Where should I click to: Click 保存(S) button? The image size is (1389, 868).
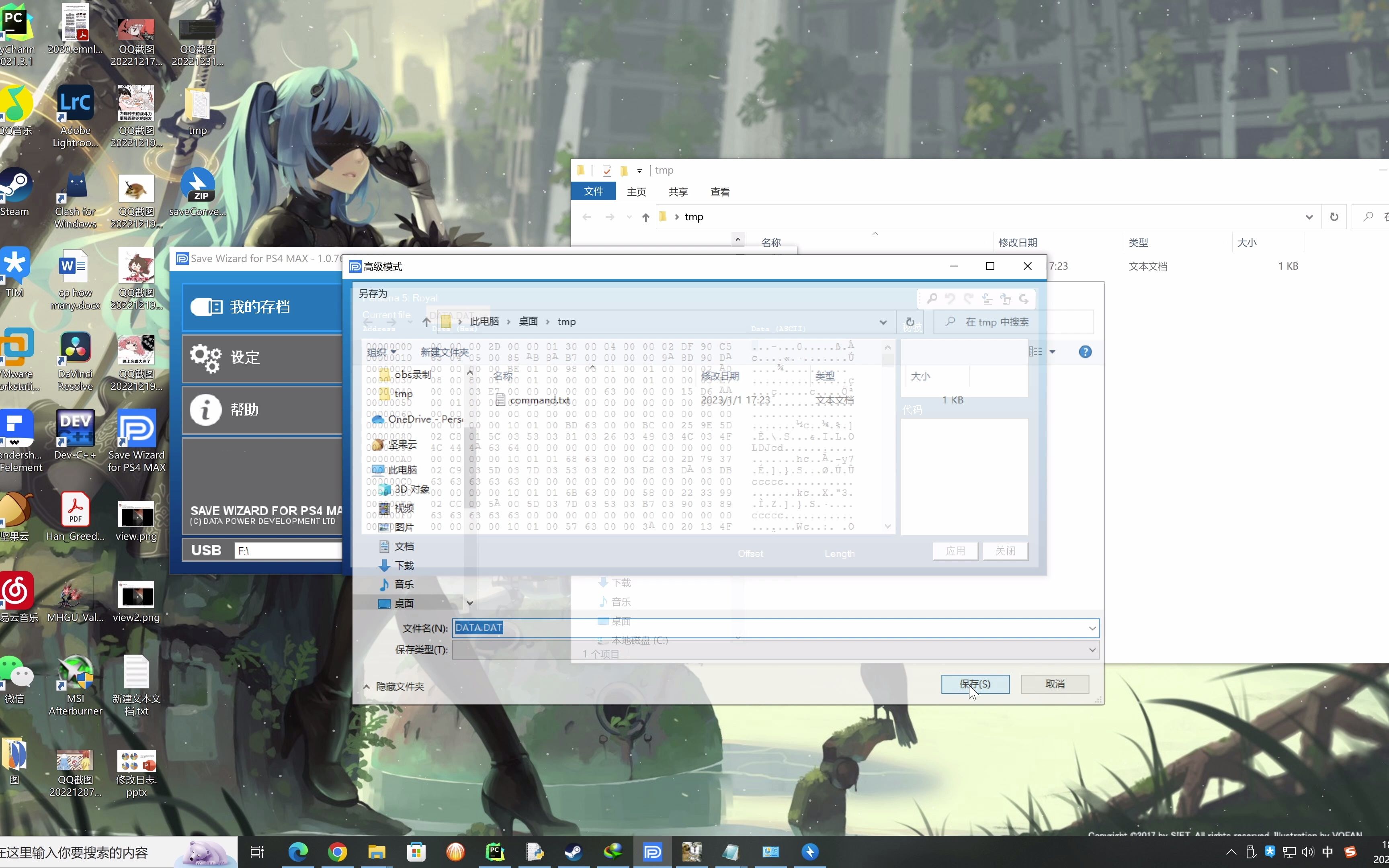pos(975,684)
